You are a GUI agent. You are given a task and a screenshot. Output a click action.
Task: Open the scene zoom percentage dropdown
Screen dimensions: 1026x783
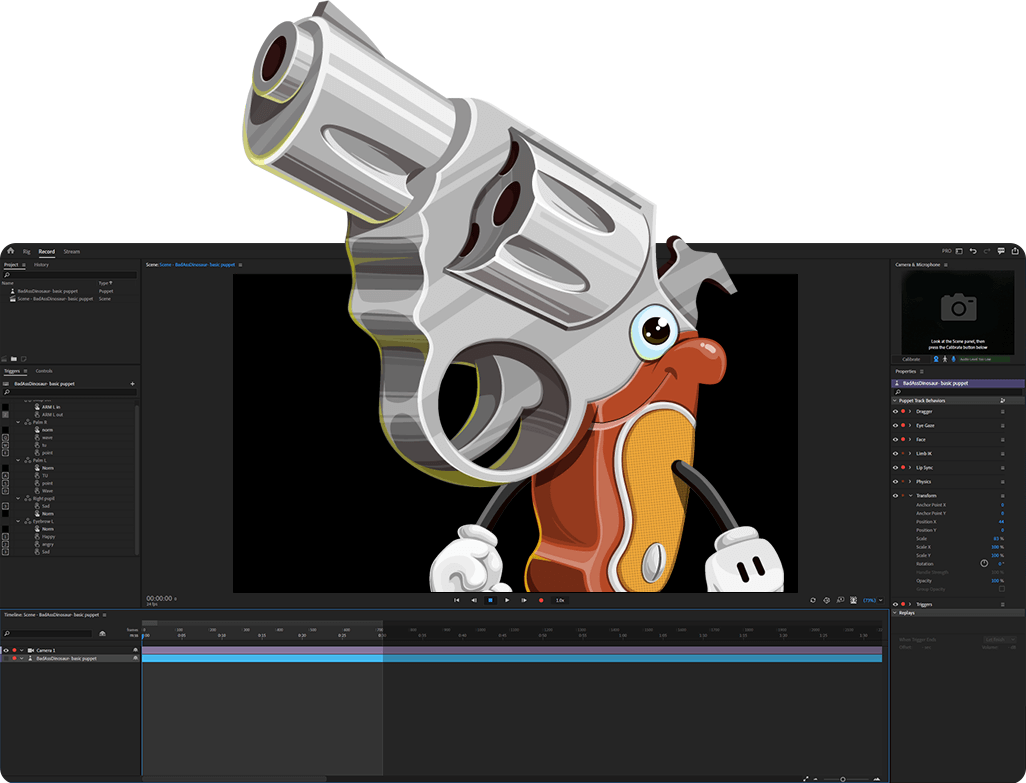(x=869, y=600)
